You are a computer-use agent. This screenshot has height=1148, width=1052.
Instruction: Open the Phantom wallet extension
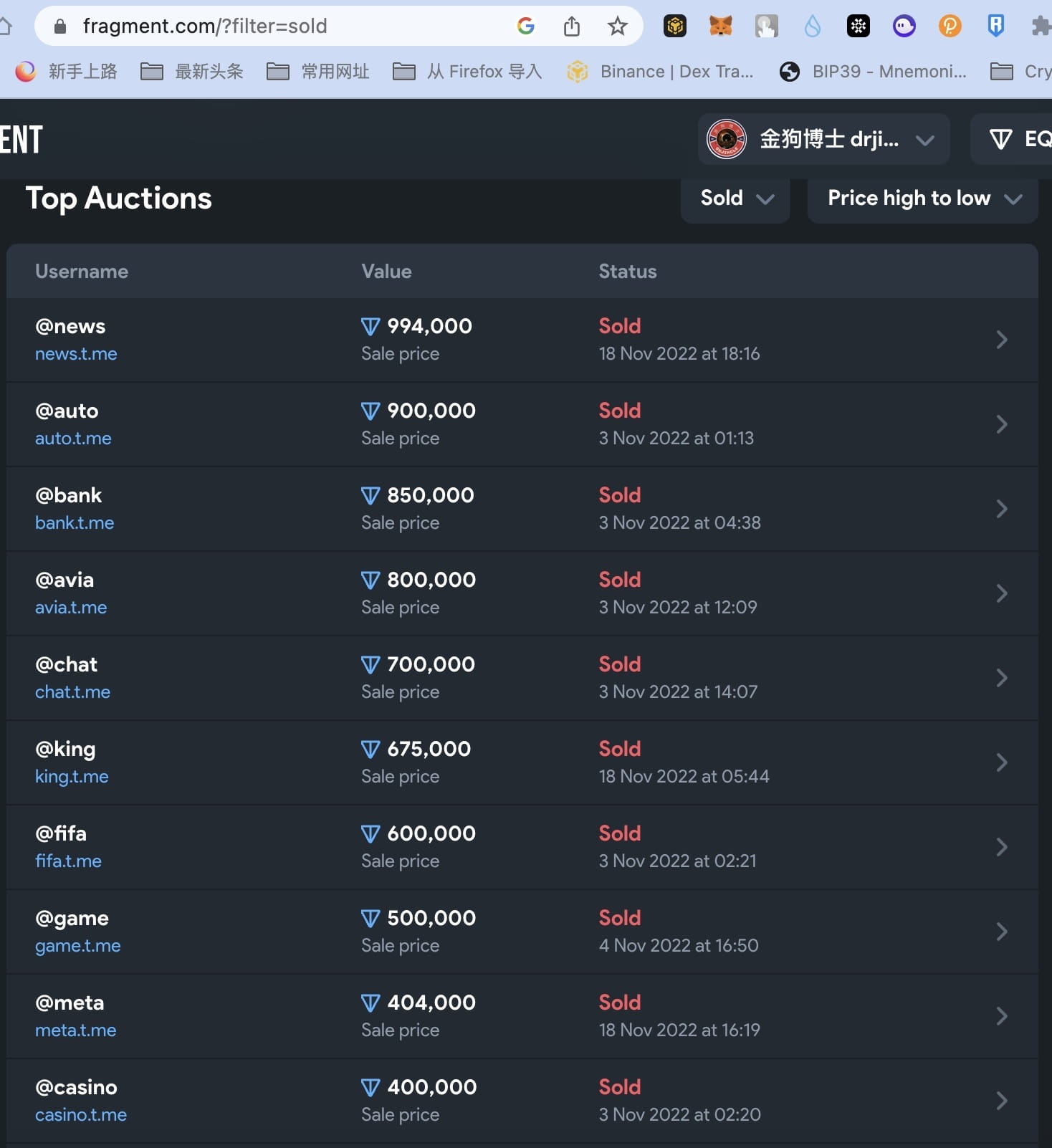point(904,26)
